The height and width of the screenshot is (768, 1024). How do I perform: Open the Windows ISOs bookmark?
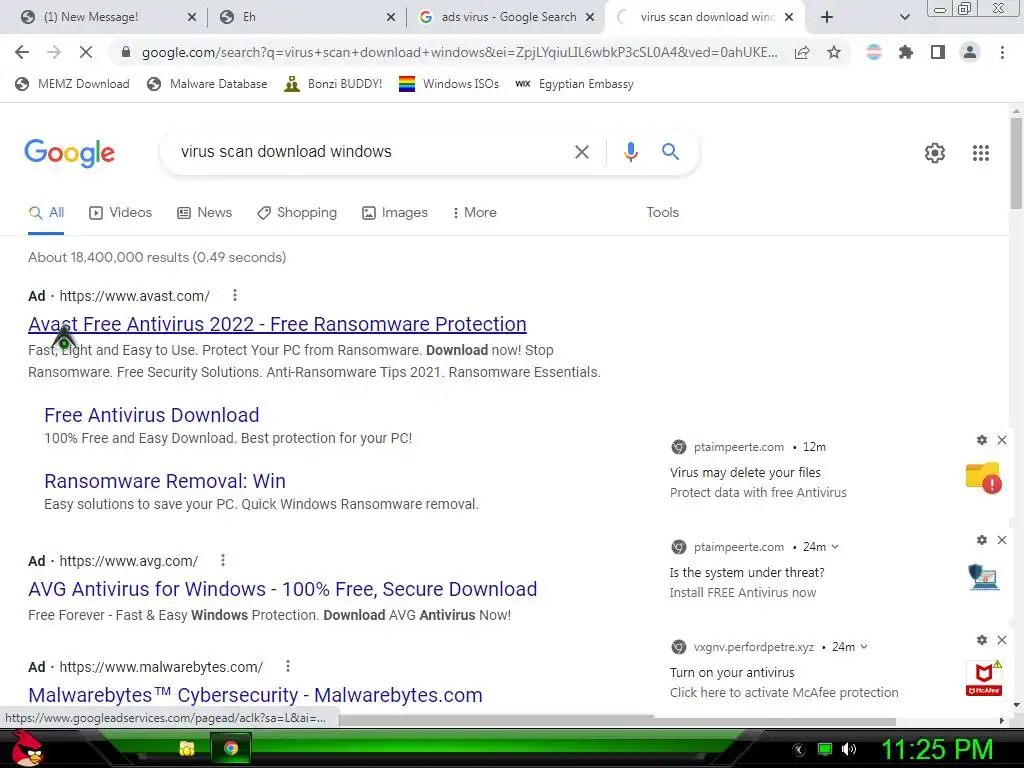(449, 84)
